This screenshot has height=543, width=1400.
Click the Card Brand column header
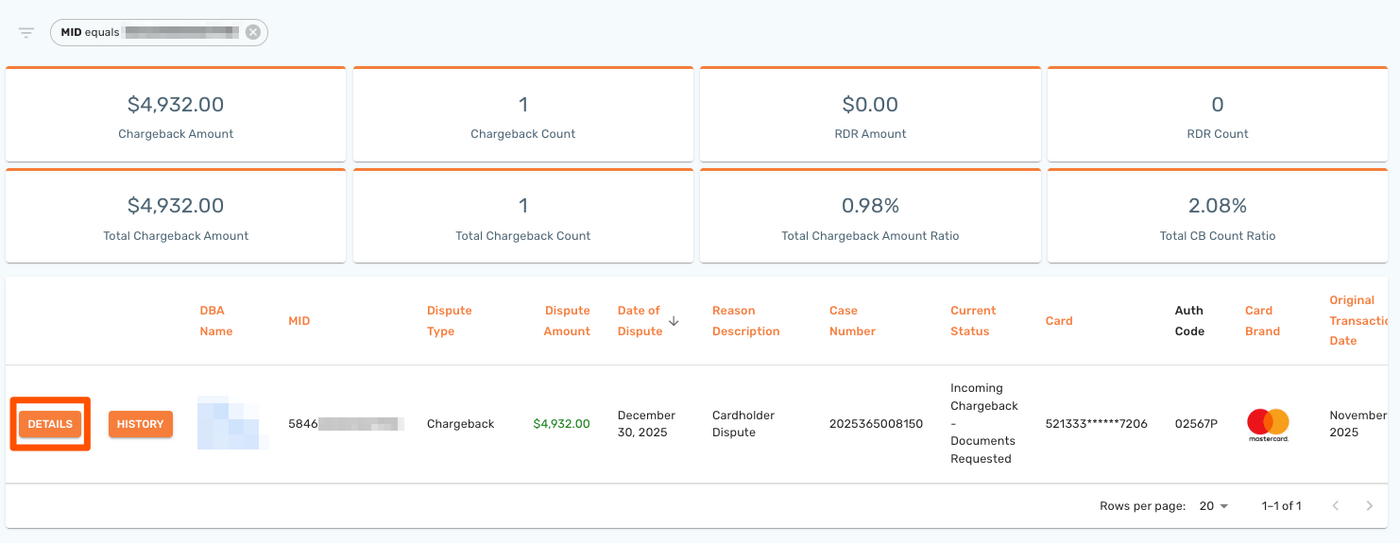(x=1262, y=321)
